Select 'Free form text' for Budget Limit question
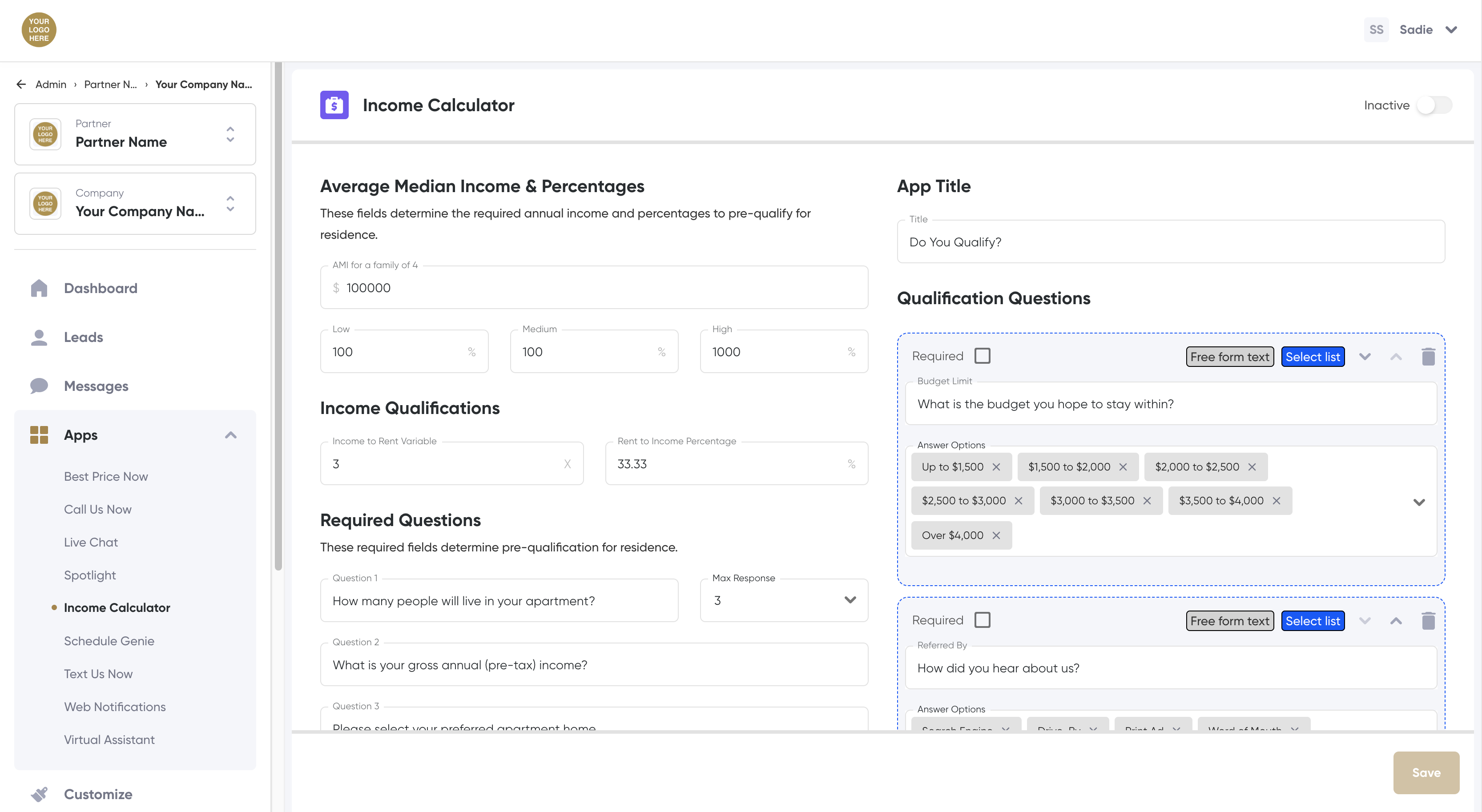This screenshot has height=812, width=1482. (1229, 357)
